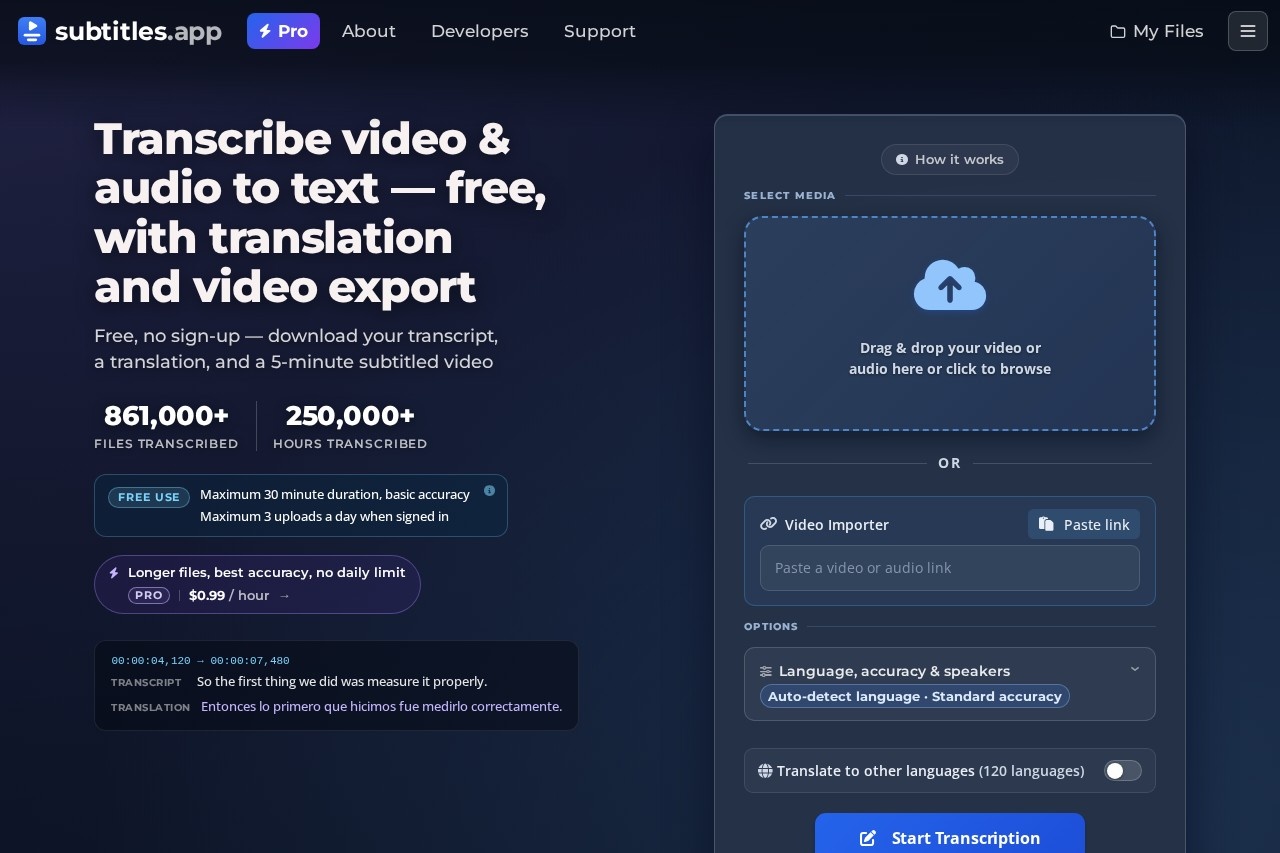Click the transcript sample sentence

tap(342, 681)
